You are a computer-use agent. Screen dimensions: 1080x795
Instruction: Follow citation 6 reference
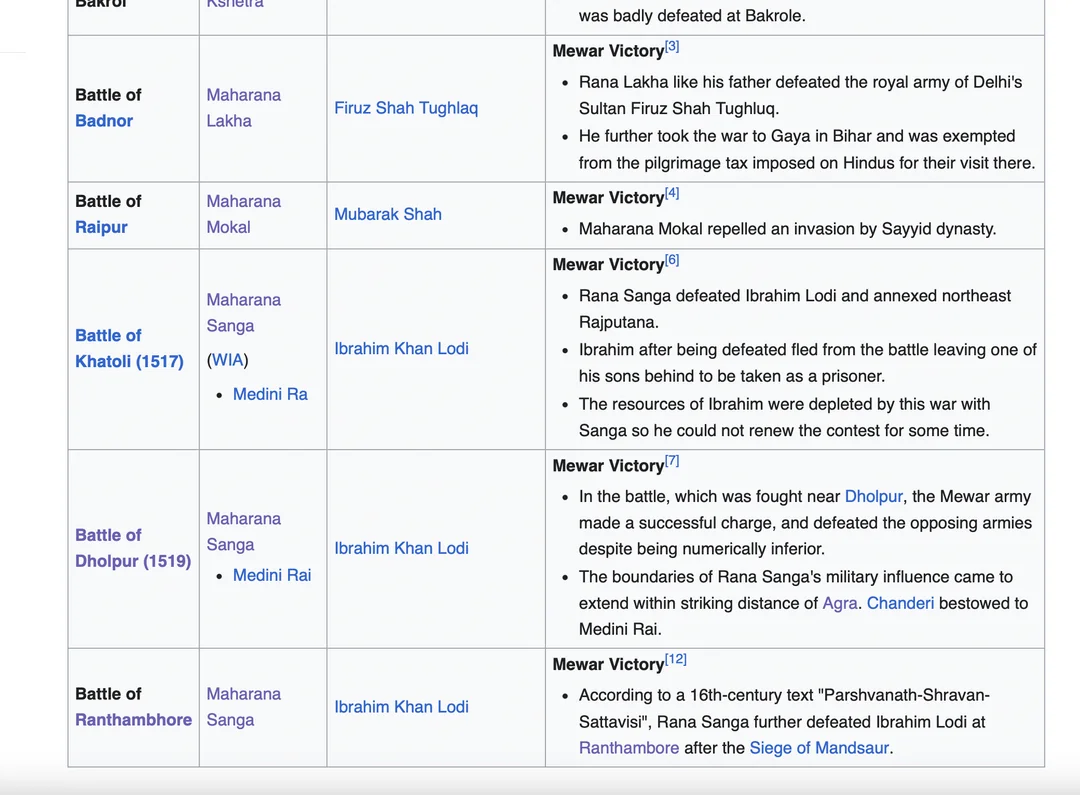click(x=672, y=260)
